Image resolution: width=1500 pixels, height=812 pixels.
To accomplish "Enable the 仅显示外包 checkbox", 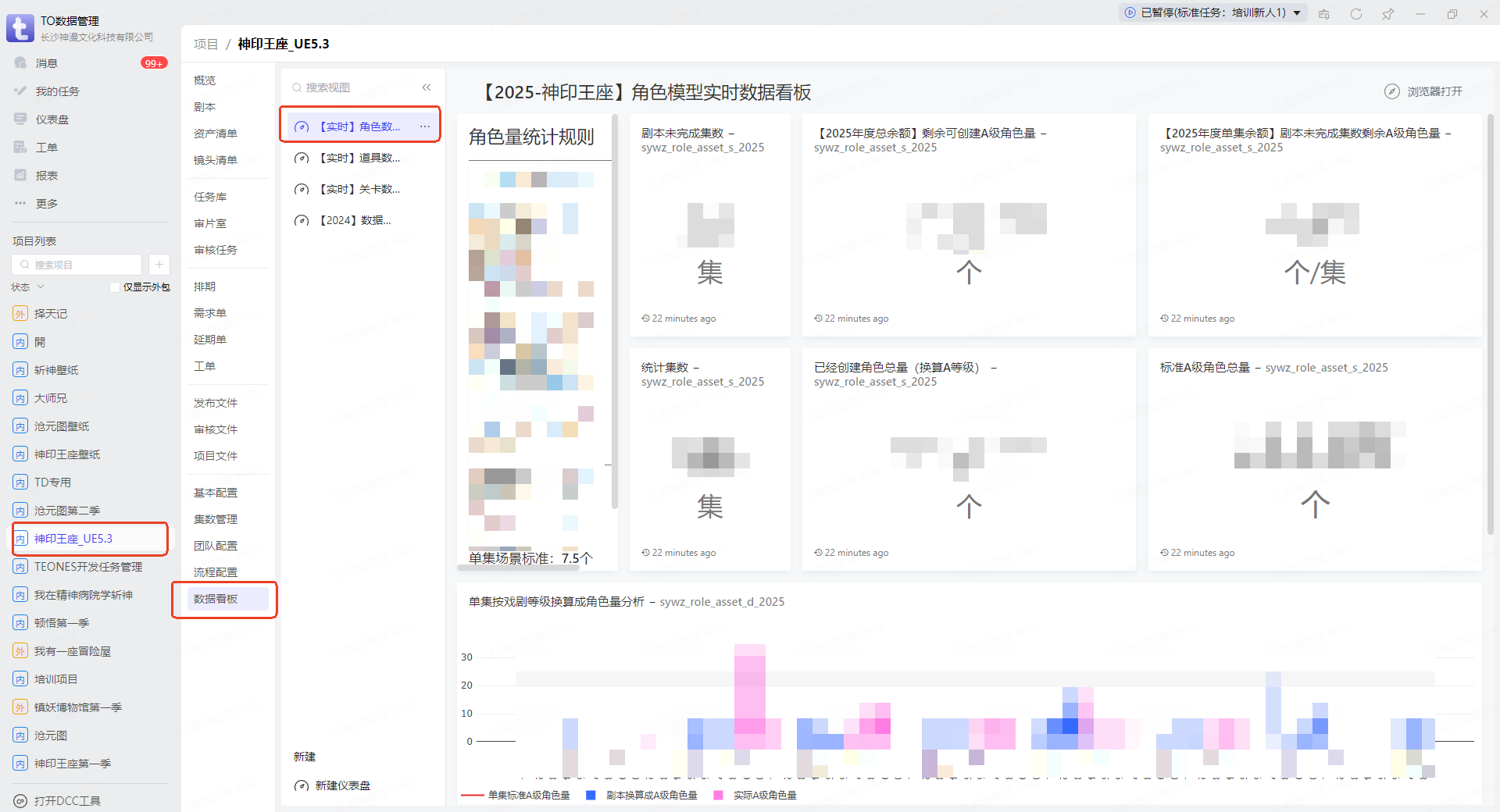I will (x=115, y=287).
